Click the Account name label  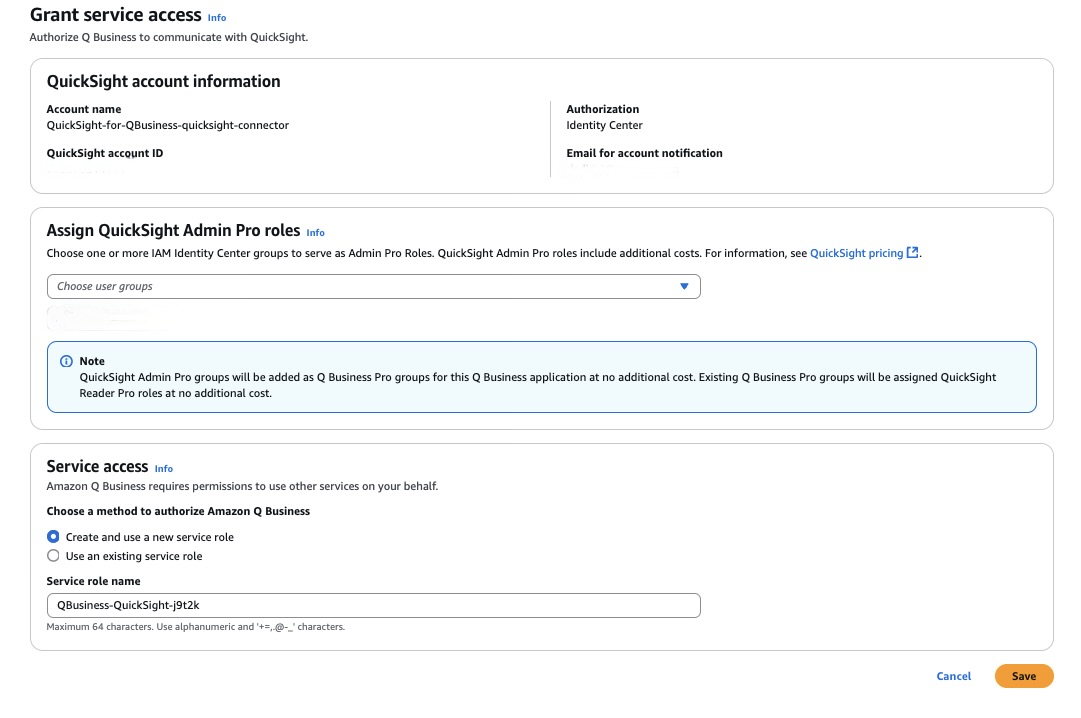pos(83,109)
